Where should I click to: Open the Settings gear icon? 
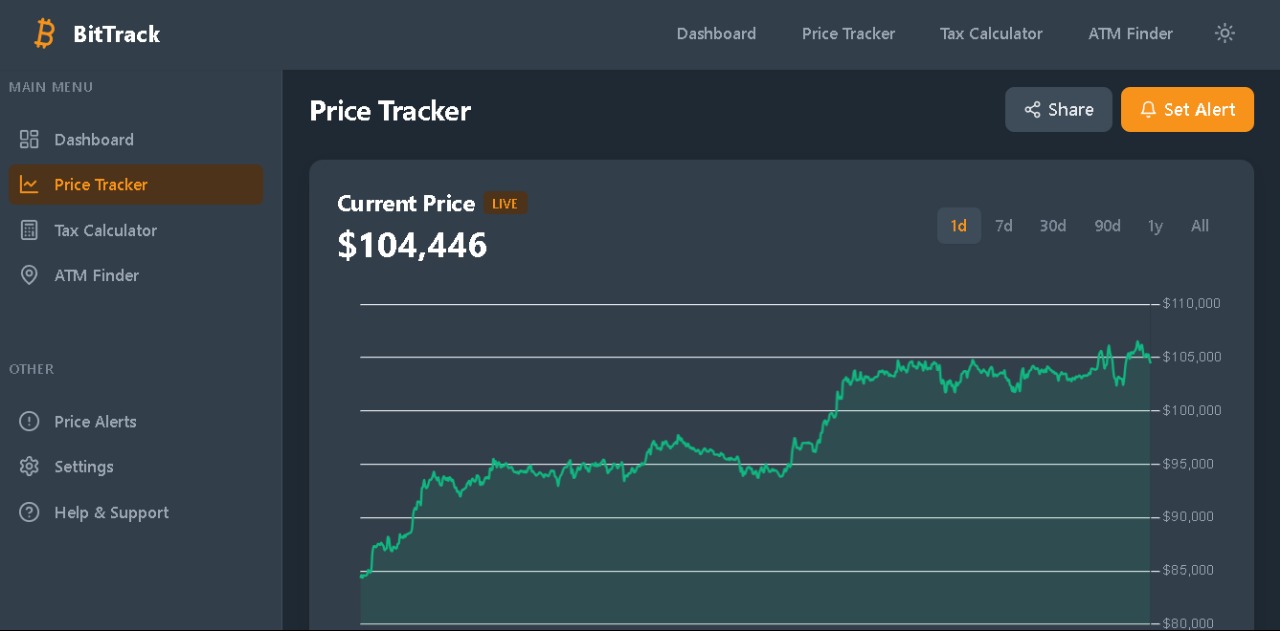(29, 466)
